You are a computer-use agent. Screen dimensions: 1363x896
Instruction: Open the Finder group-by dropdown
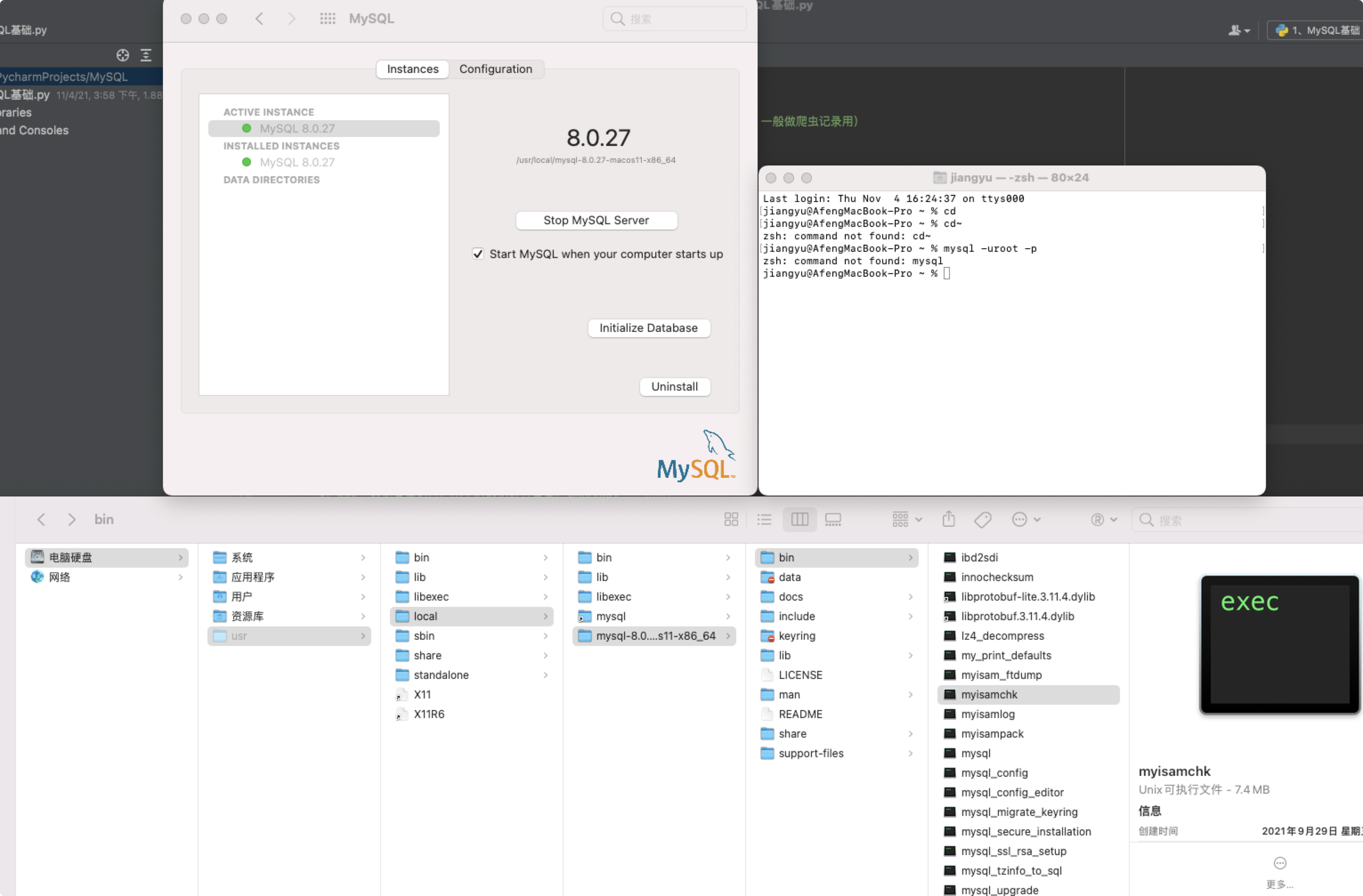point(907,519)
